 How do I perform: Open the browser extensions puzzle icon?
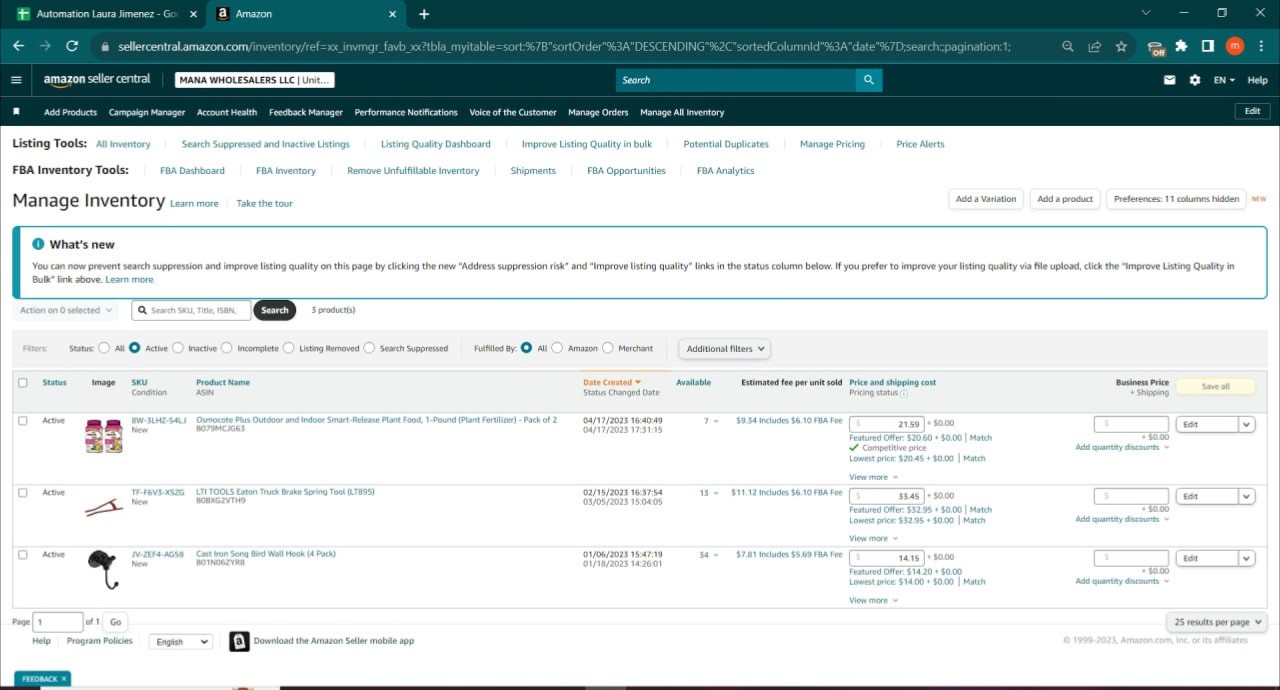pyautogui.click(x=1182, y=46)
